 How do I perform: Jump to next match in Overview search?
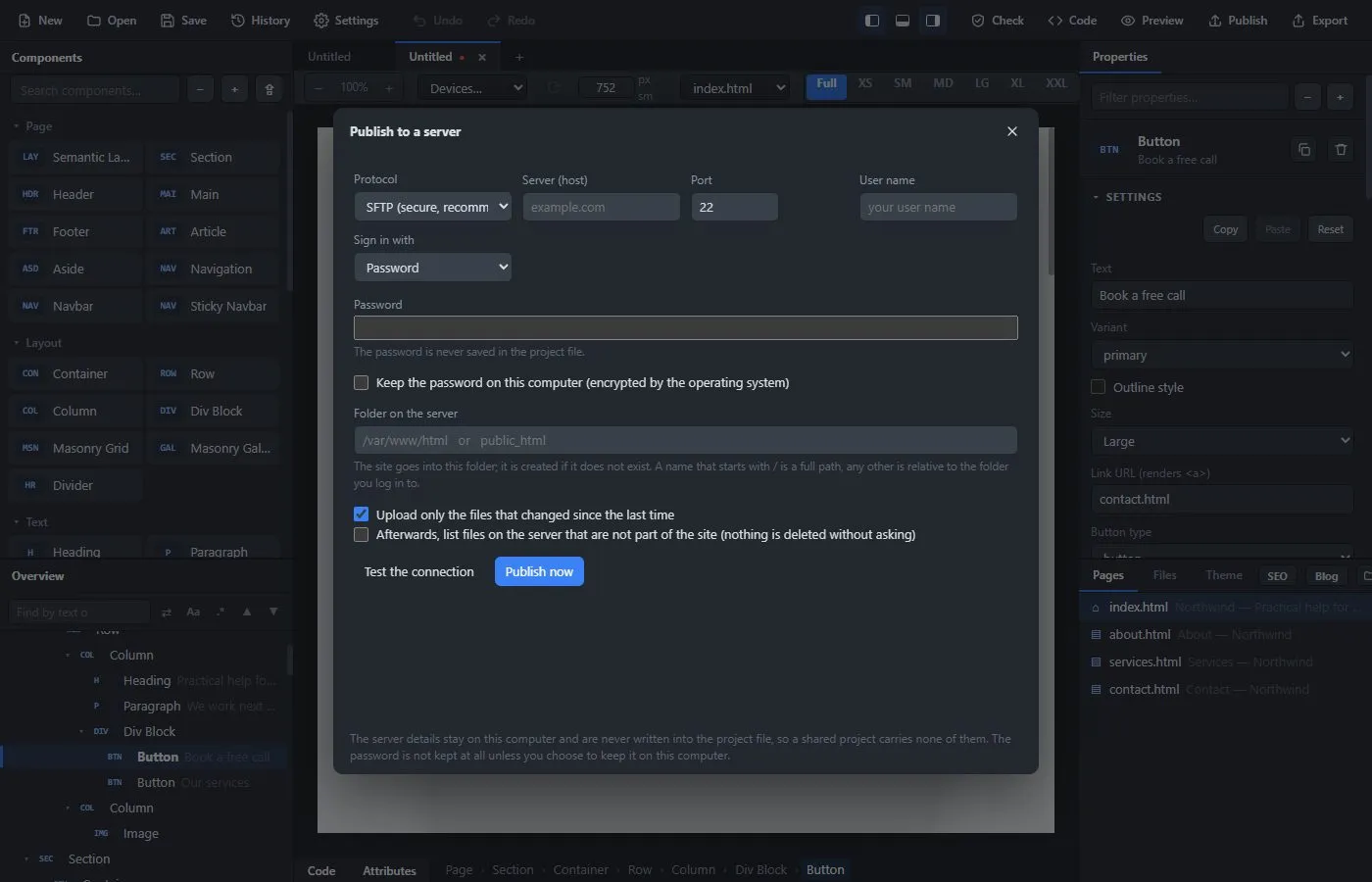pos(273,612)
